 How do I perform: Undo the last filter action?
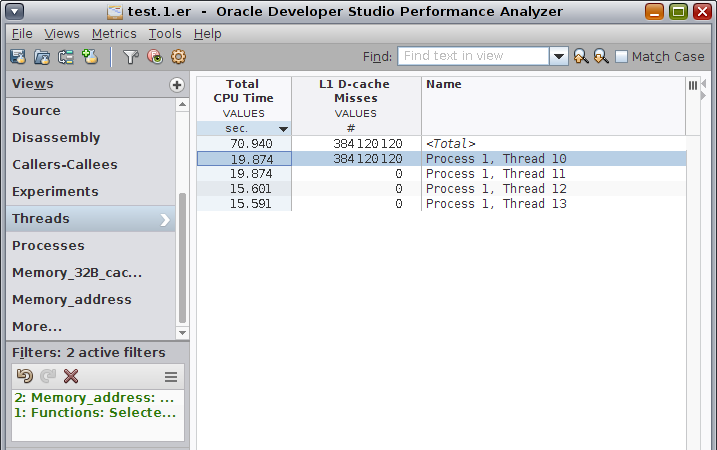point(24,376)
